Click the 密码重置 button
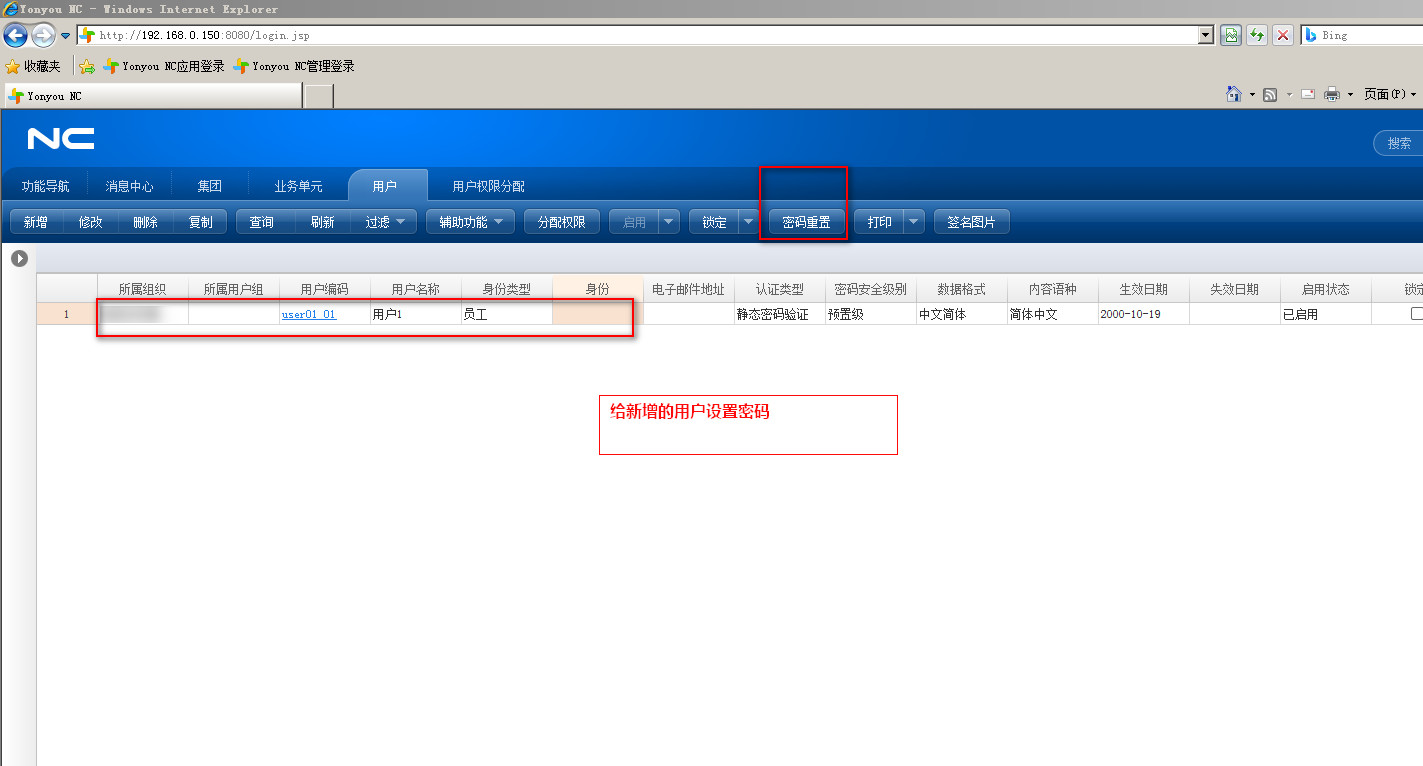The height and width of the screenshot is (766, 1423). (806, 222)
